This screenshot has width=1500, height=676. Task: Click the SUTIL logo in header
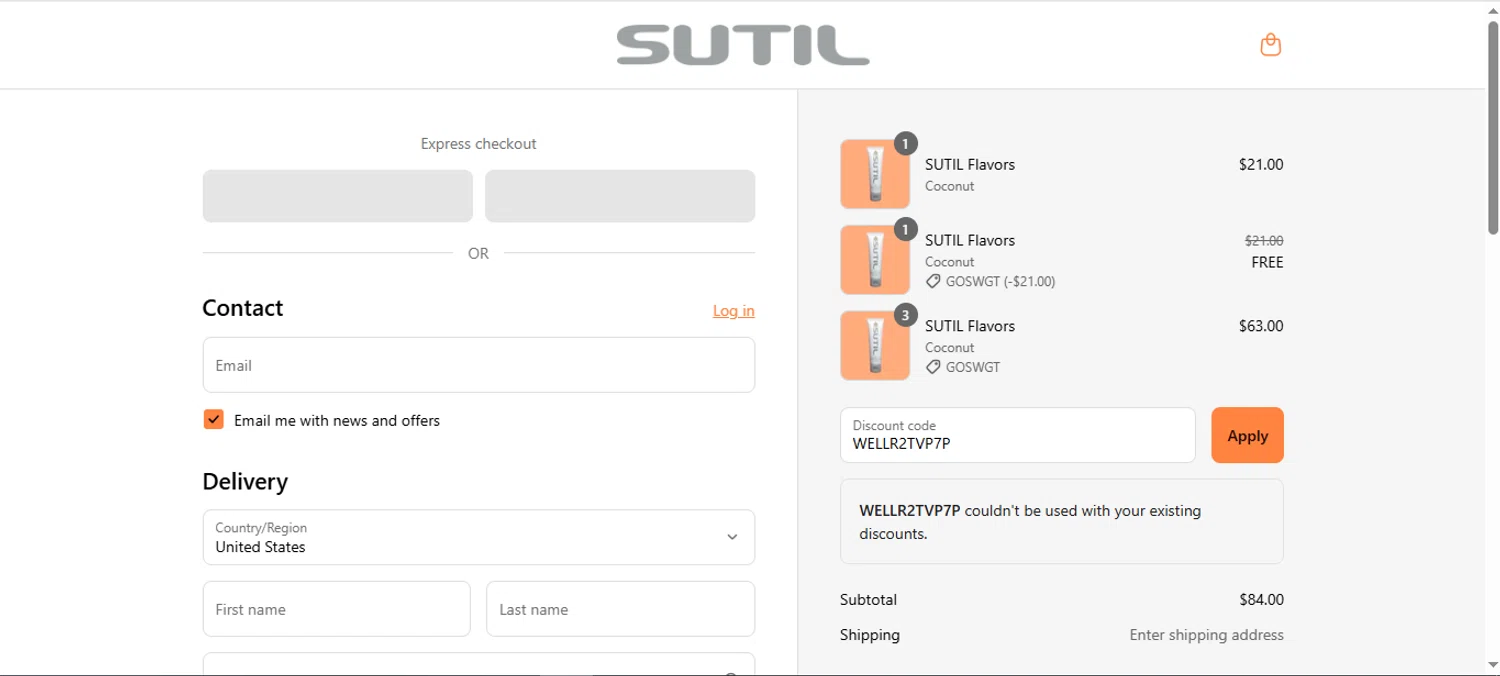point(743,46)
